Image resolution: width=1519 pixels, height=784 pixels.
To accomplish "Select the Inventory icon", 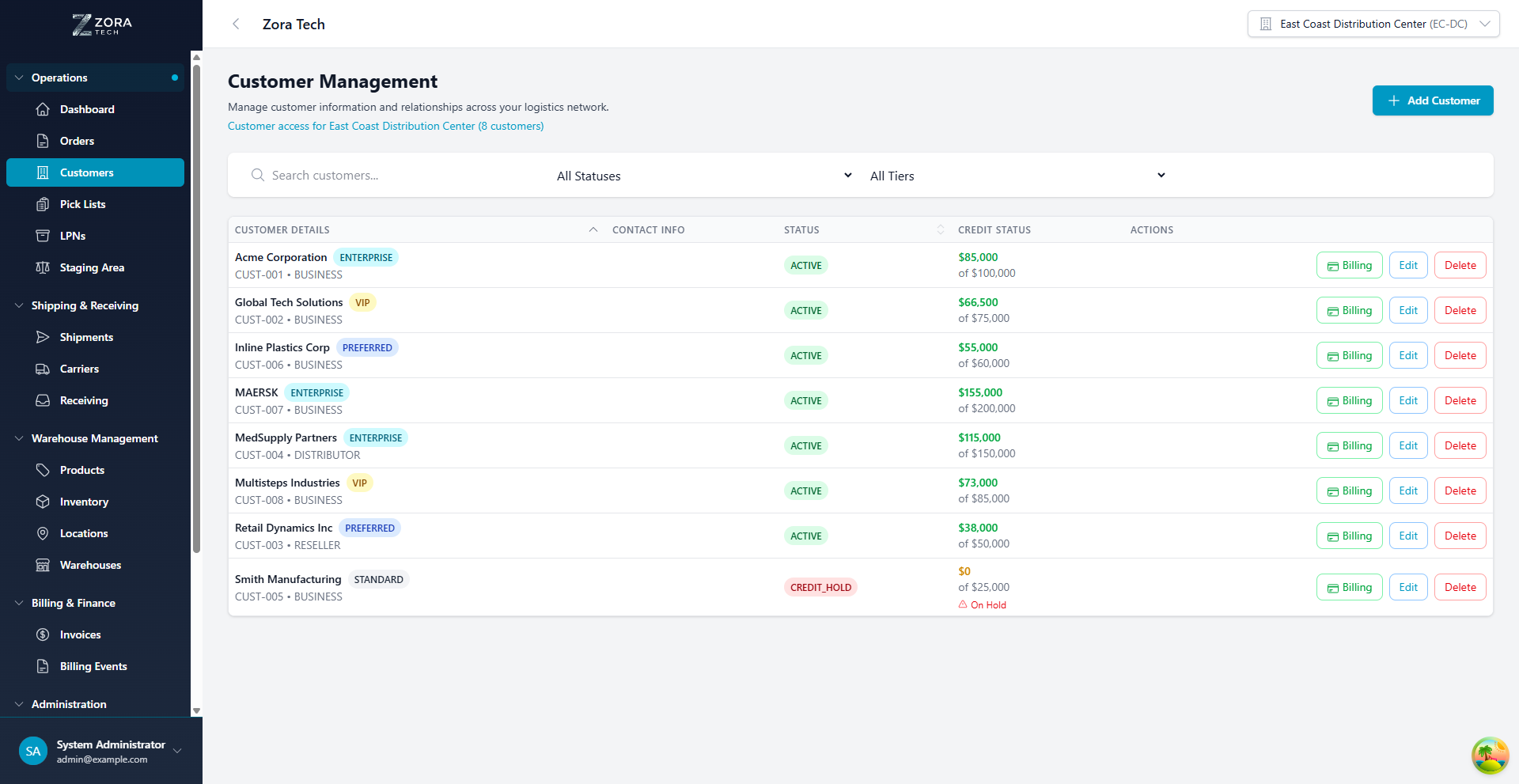I will click(44, 502).
